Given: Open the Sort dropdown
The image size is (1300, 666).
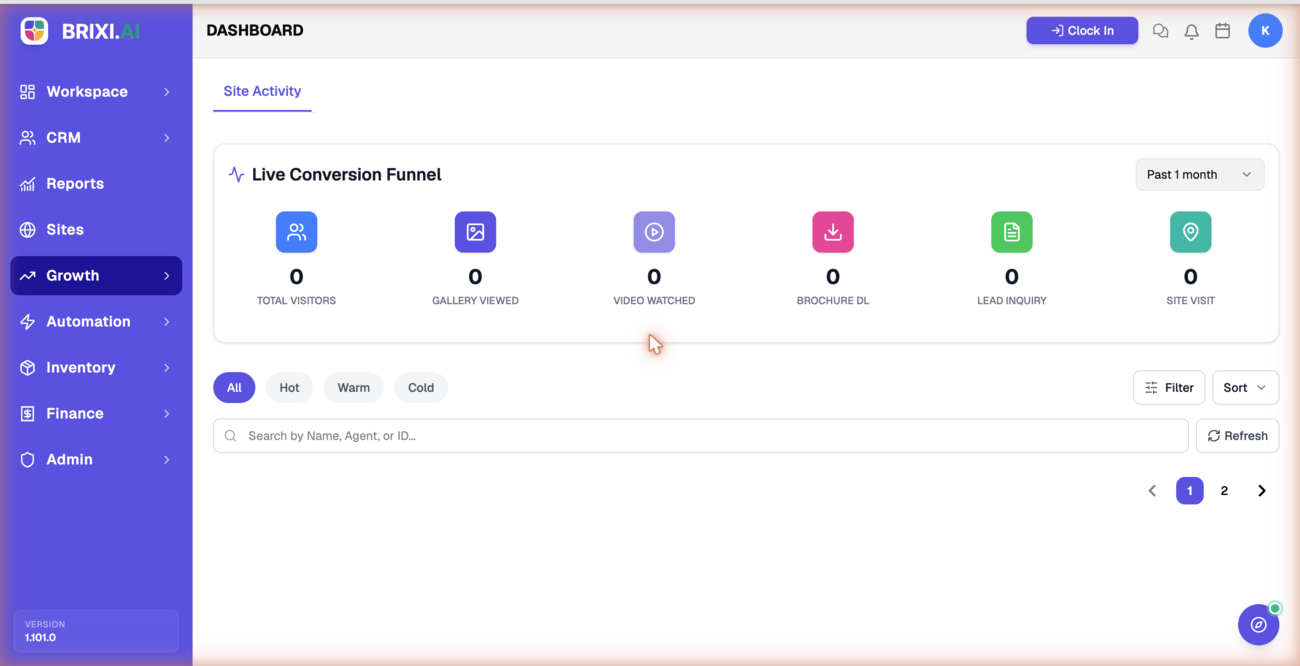Looking at the screenshot, I should pos(1245,388).
